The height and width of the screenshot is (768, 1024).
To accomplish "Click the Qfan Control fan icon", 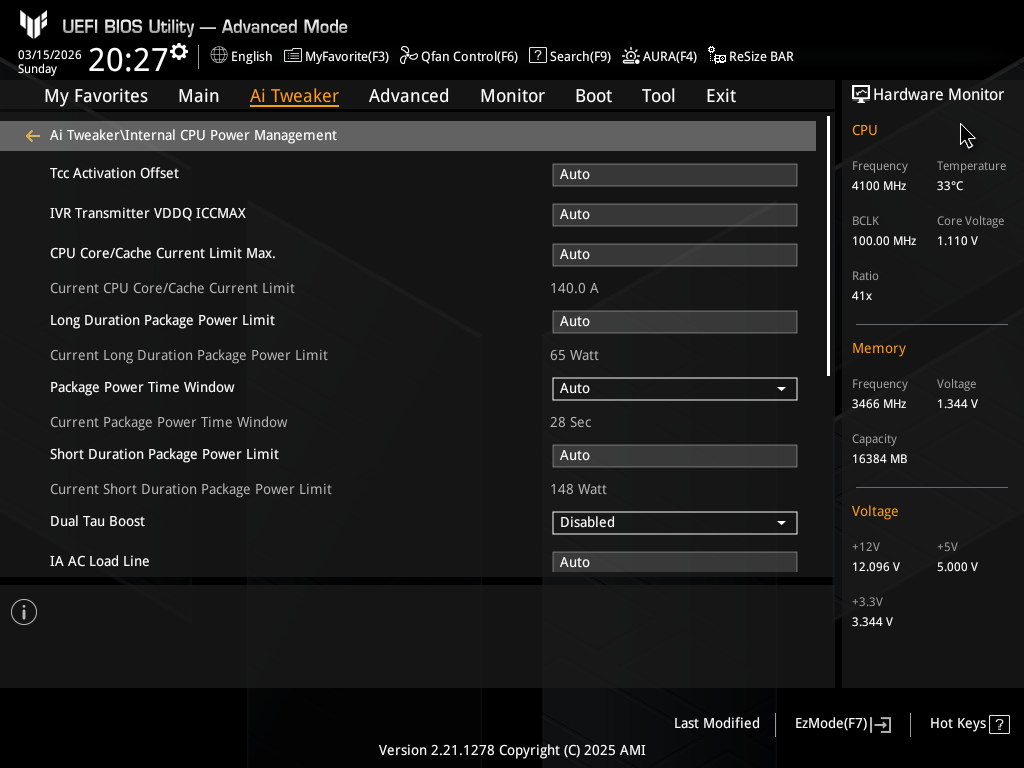I will click(409, 56).
